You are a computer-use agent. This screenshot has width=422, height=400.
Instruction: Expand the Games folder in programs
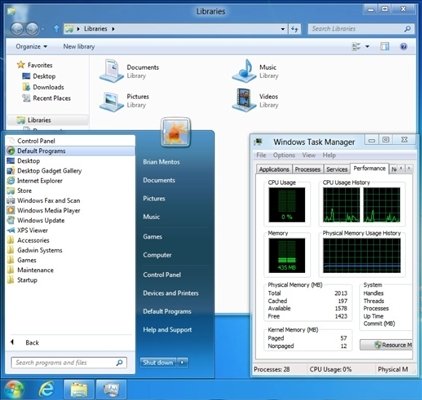pyautogui.click(x=70, y=260)
